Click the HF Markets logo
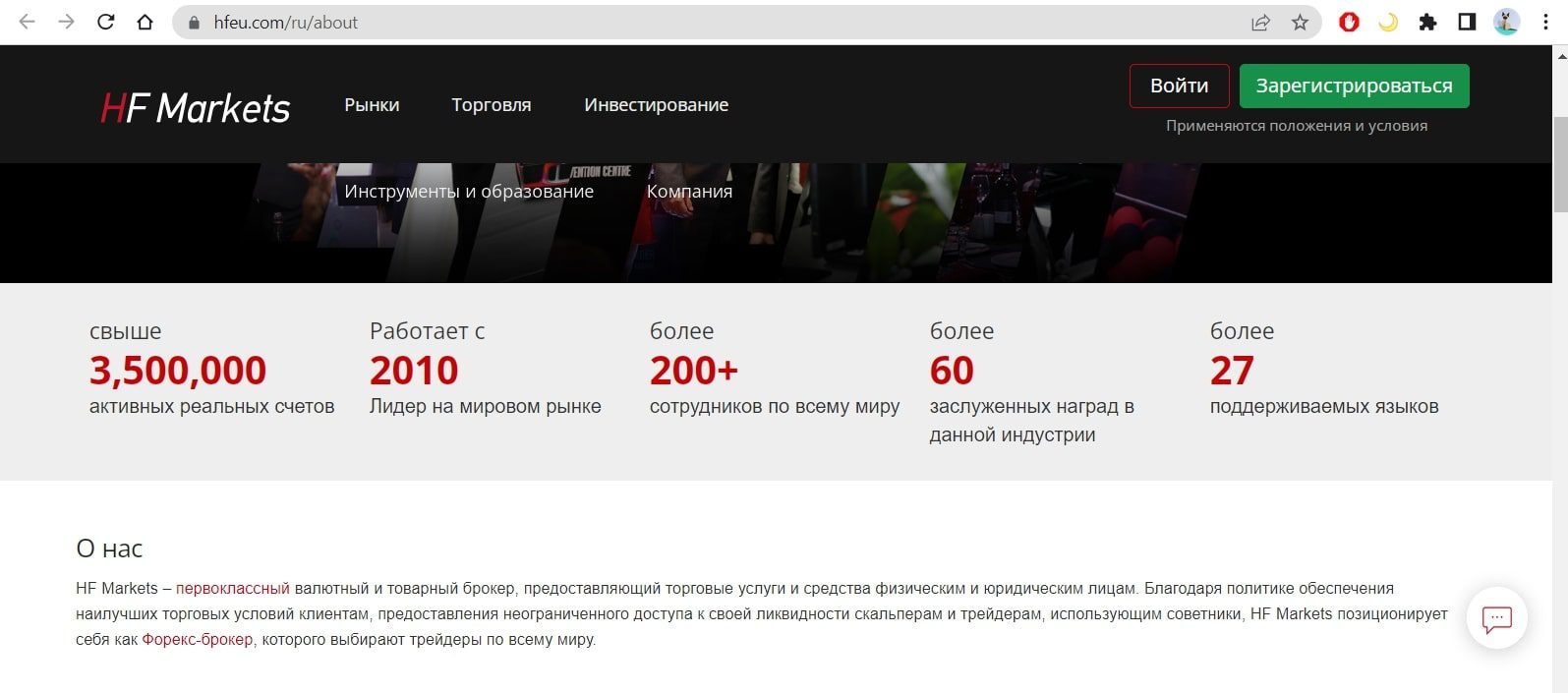 coord(196,107)
